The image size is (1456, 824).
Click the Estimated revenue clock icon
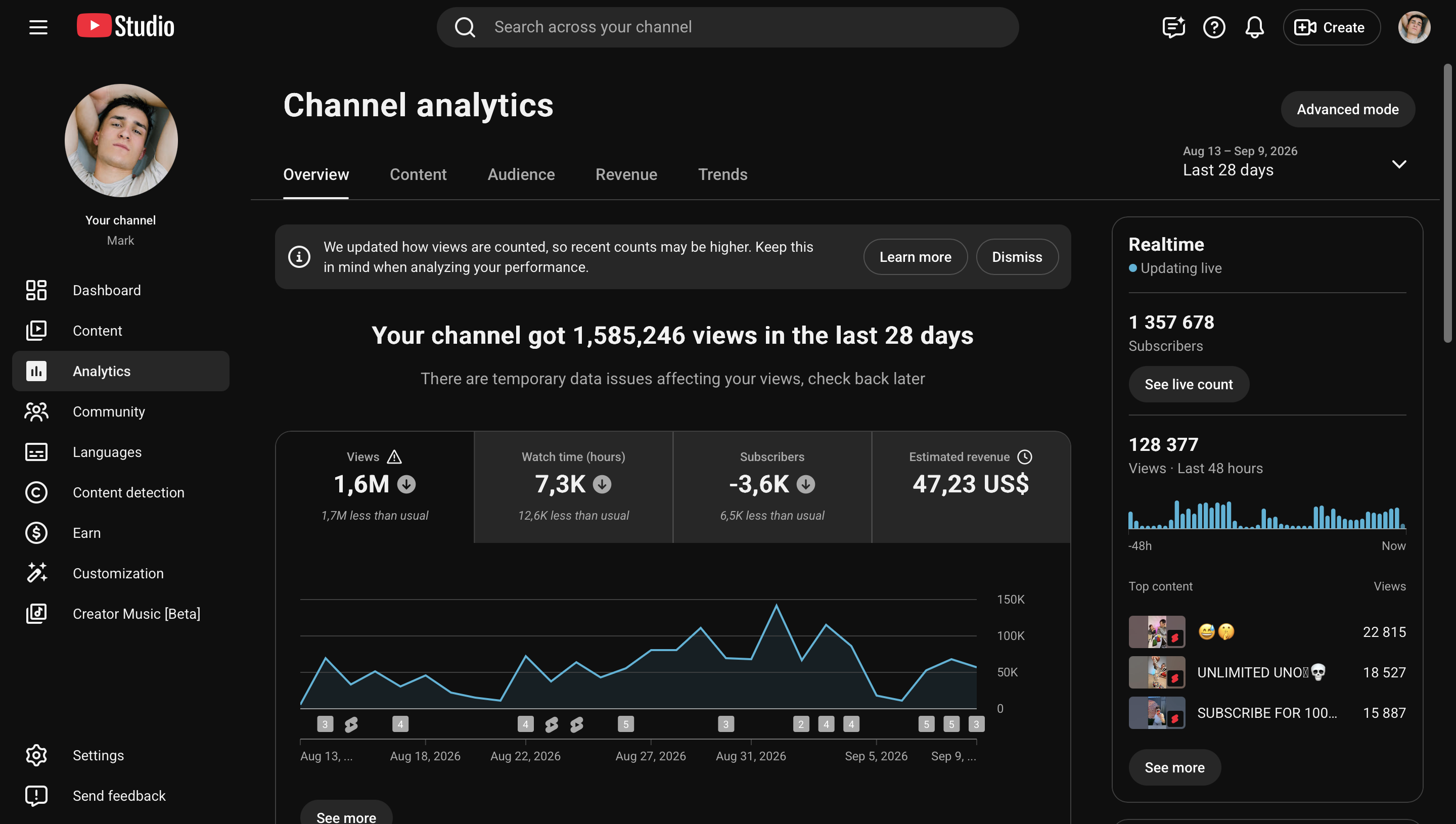point(1024,456)
